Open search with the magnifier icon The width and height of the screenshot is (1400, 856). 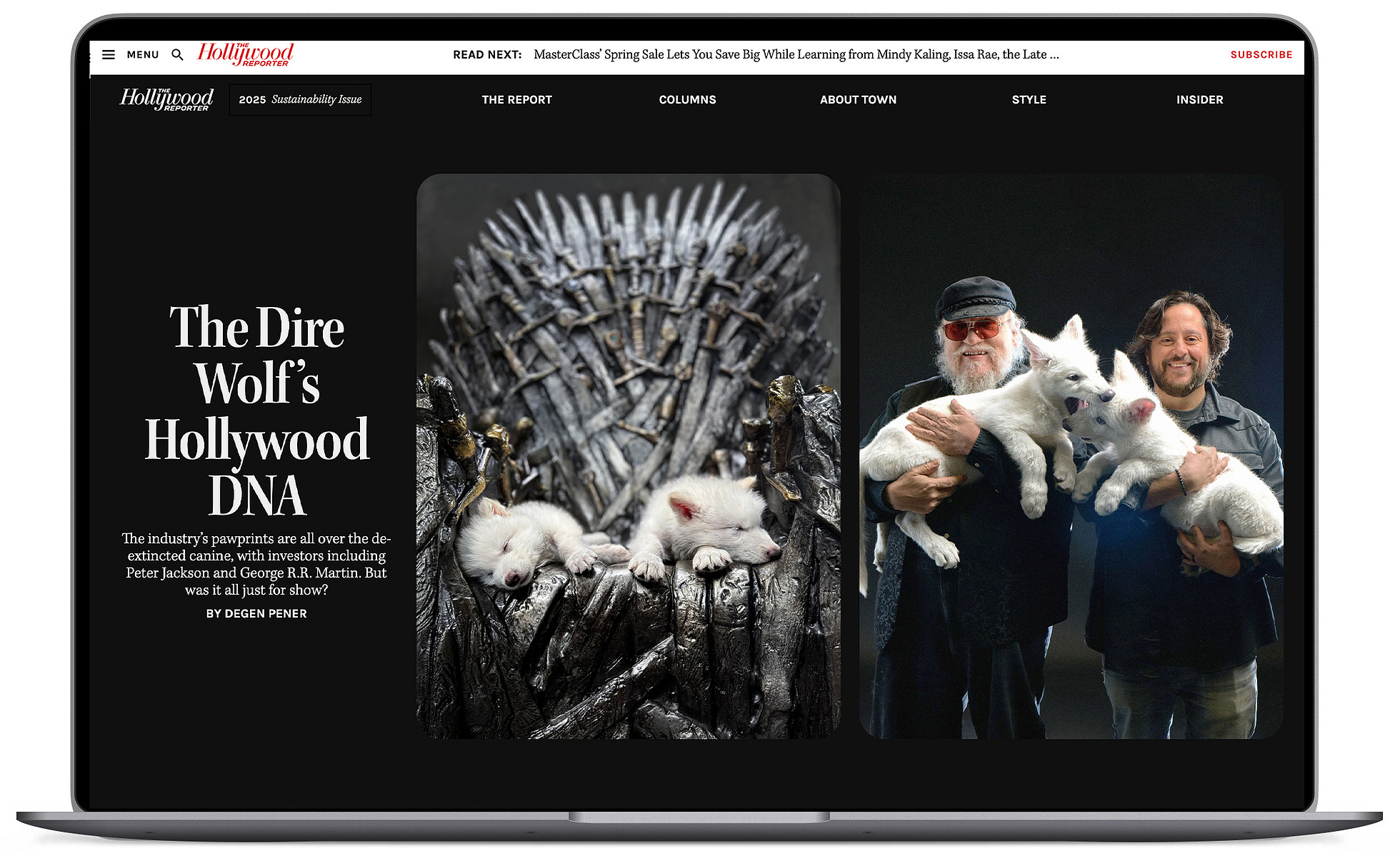pos(178,54)
